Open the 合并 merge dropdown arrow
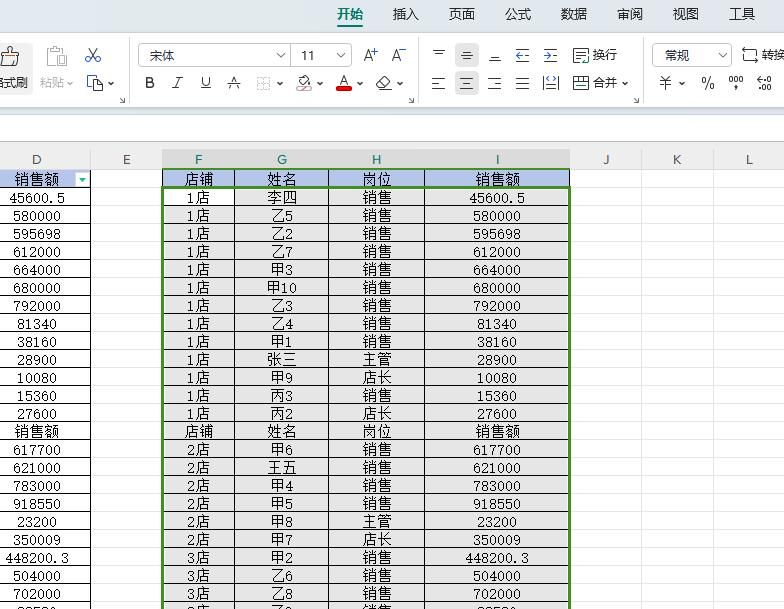The width and height of the screenshot is (784, 609). click(625, 84)
